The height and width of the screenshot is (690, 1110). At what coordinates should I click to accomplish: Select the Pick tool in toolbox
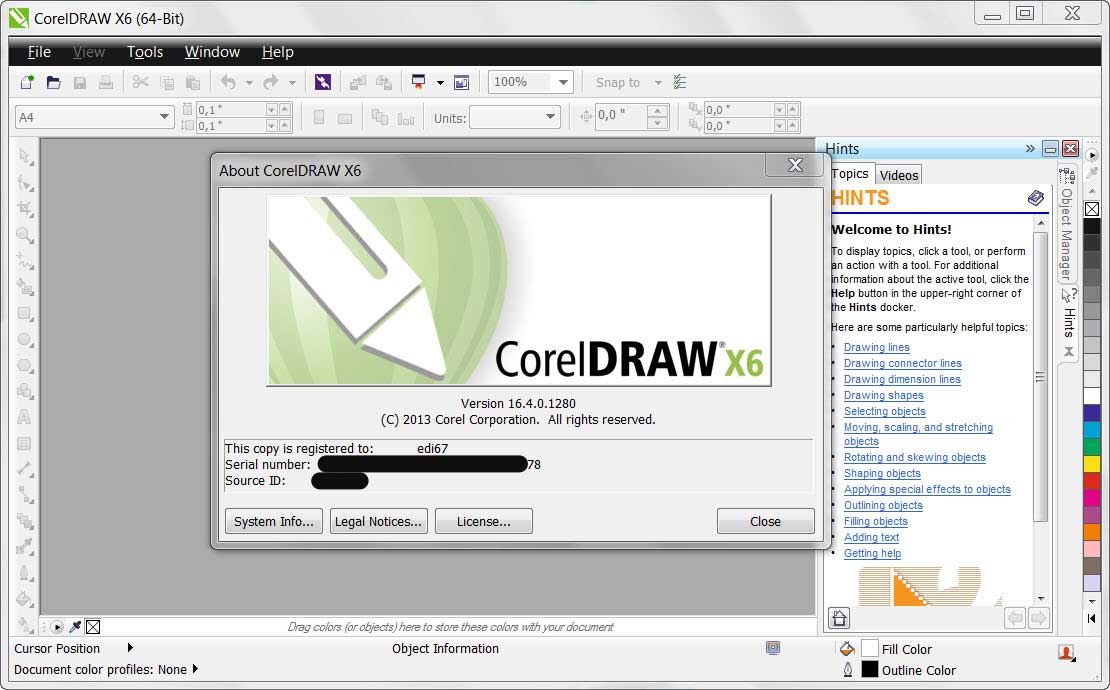[25, 156]
